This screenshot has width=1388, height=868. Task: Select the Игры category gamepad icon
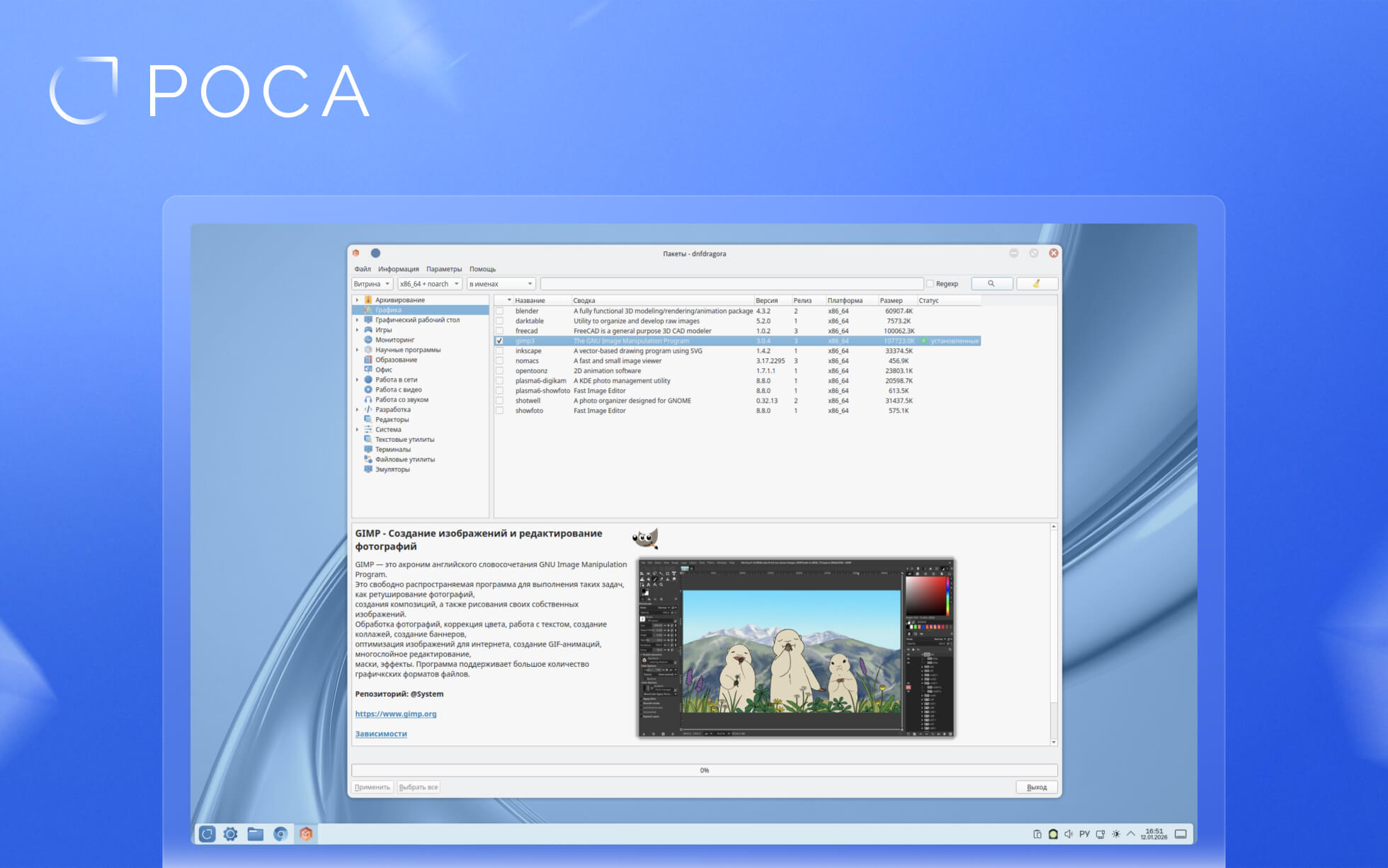point(368,330)
